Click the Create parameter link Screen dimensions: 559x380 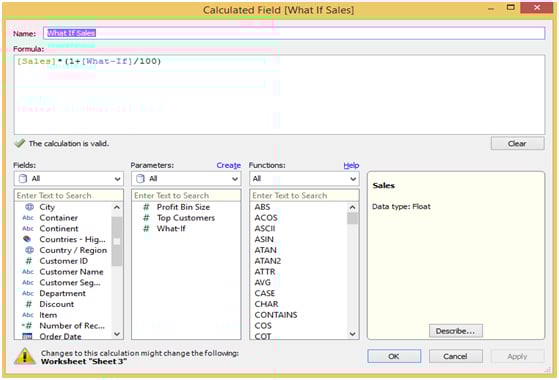(x=229, y=165)
